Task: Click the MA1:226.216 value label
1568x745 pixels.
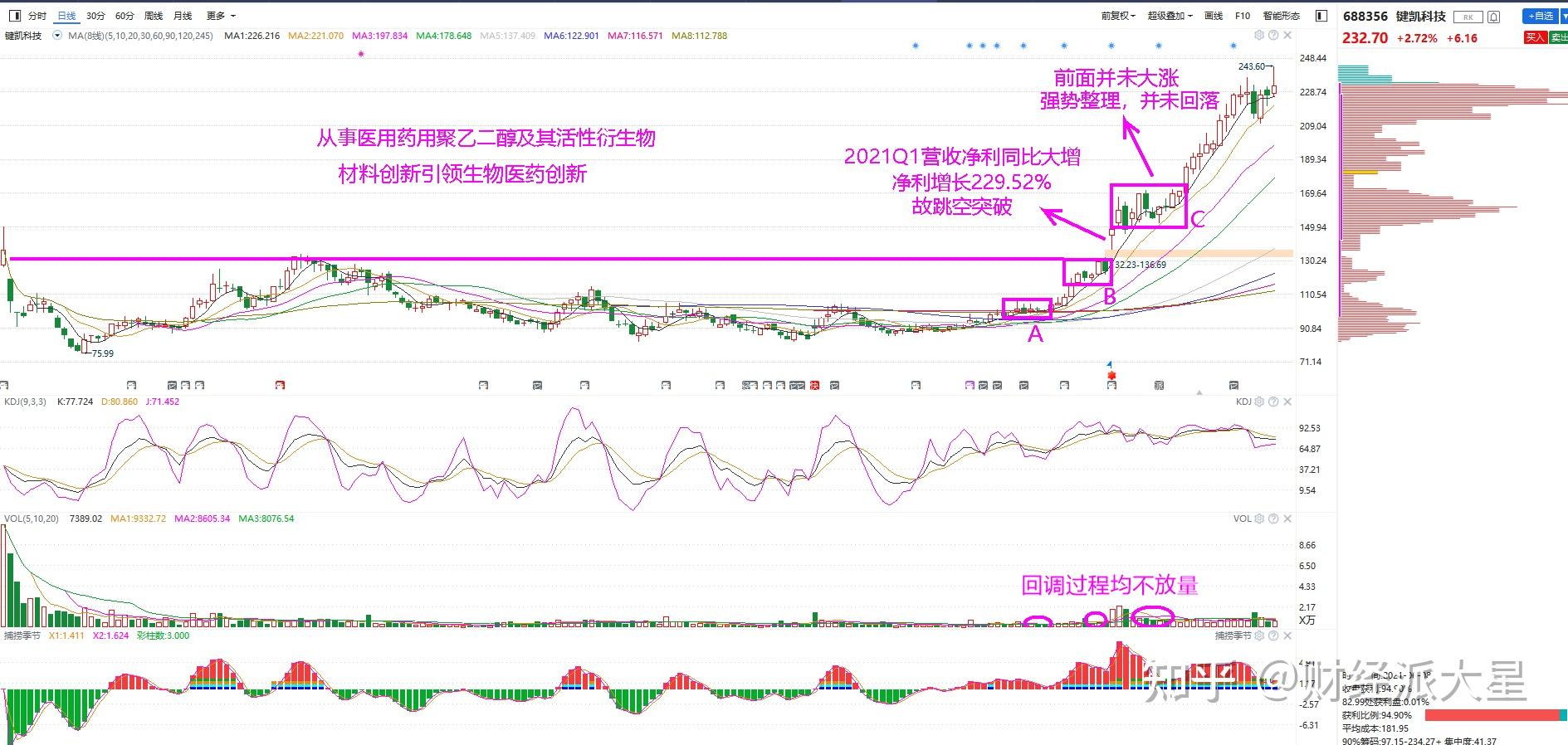Action: pos(252,36)
